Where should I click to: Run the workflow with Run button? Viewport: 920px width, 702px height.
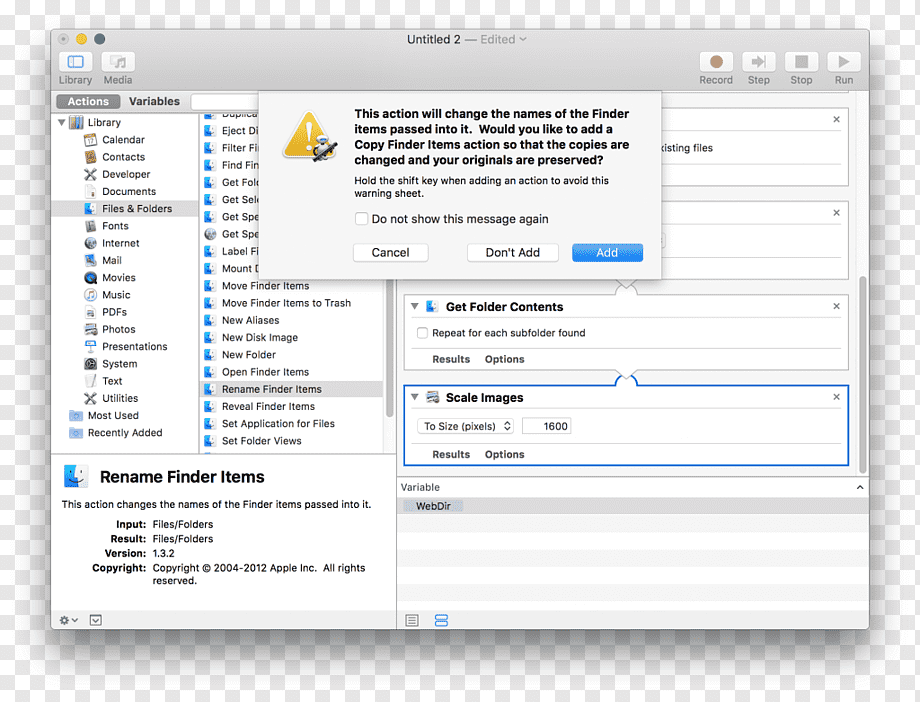pyautogui.click(x=844, y=62)
